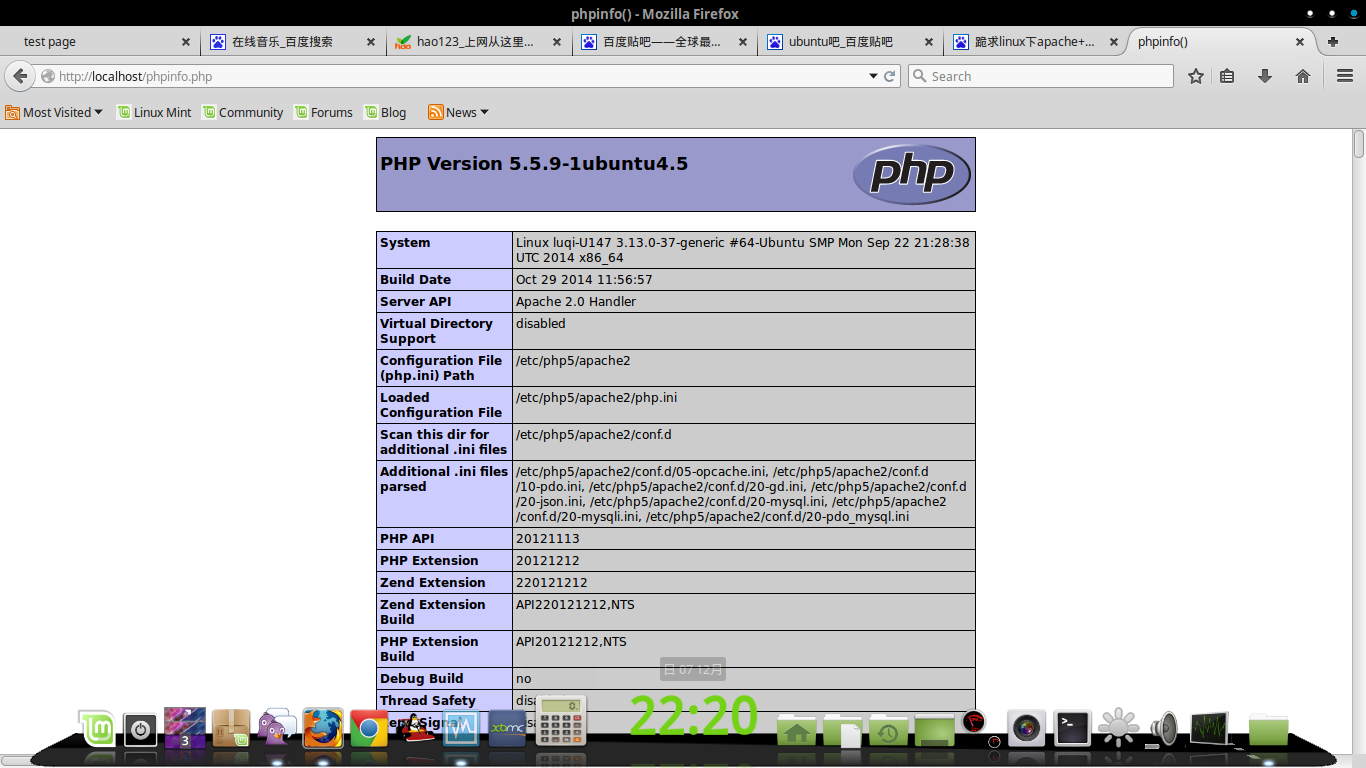Open the Downloads arrow icon

[x=1265, y=76]
